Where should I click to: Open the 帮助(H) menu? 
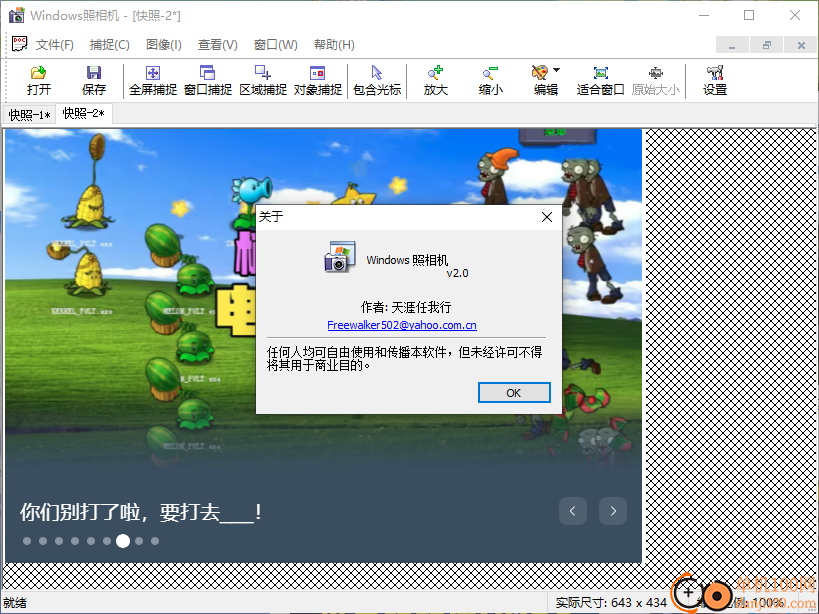334,45
